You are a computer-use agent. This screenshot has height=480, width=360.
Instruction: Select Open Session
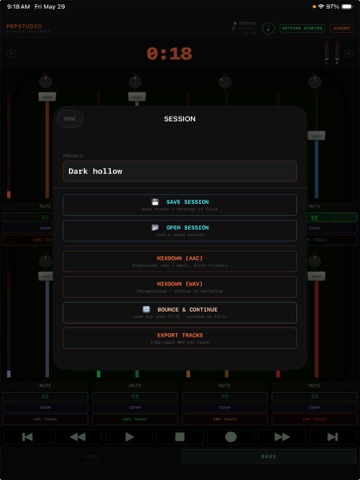[x=180, y=230]
